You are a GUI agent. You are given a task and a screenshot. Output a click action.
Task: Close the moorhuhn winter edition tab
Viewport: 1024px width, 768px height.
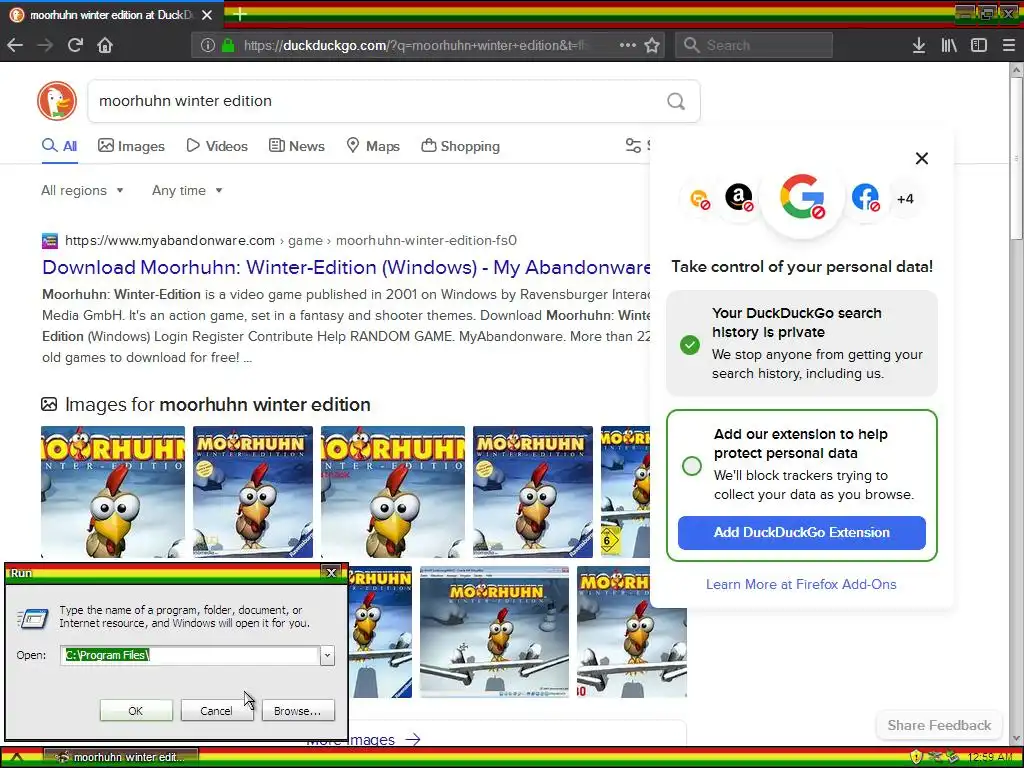click(207, 14)
